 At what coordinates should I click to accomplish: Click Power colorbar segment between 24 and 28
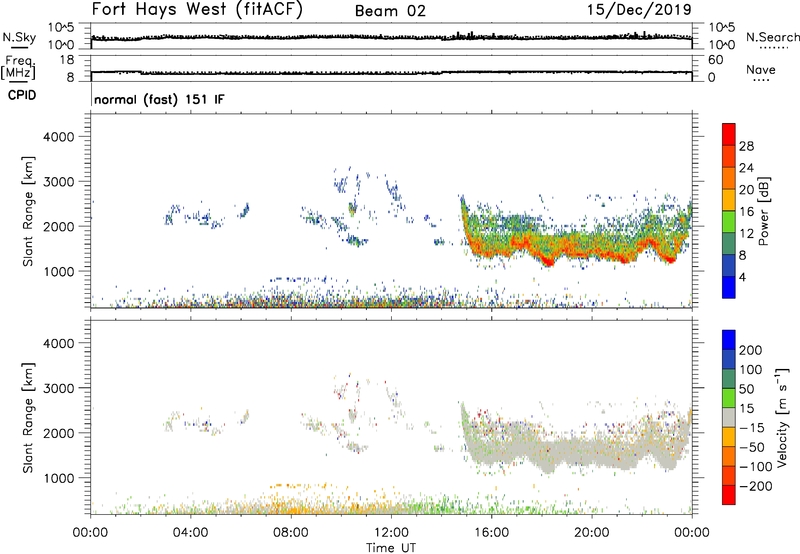729,156
